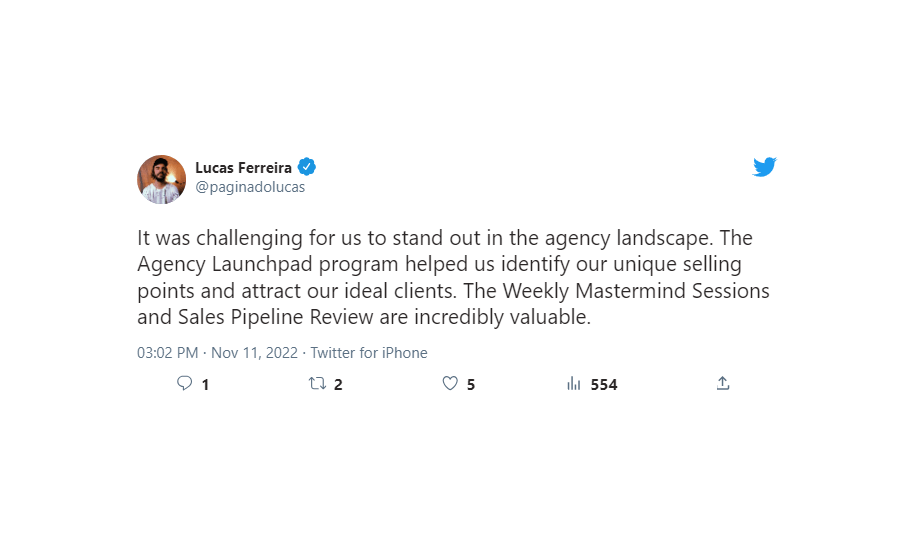This screenshot has width=914, height=550.
Task: Open Lucas Ferreira's profile picture
Action: [161, 179]
